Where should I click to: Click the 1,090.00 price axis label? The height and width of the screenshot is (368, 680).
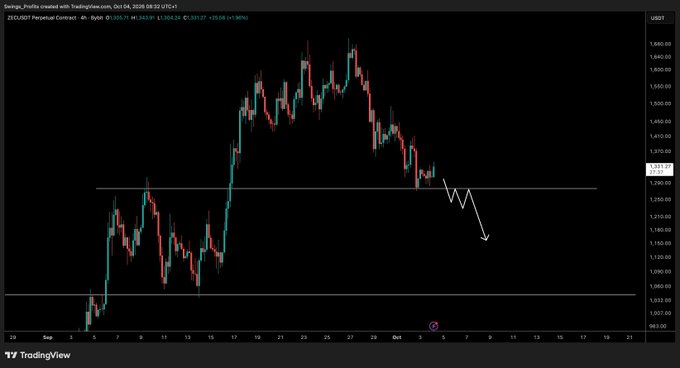tap(660, 272)
